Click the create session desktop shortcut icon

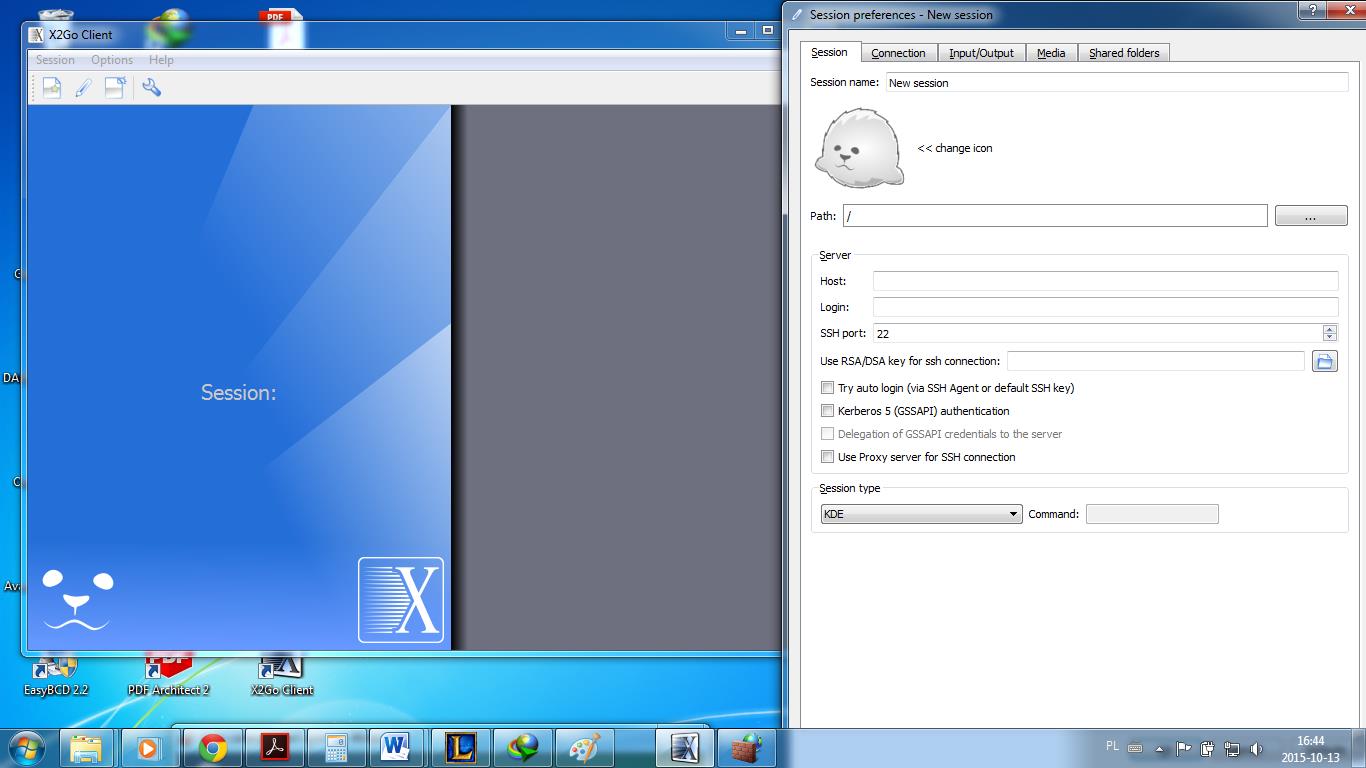click(115, 88)
